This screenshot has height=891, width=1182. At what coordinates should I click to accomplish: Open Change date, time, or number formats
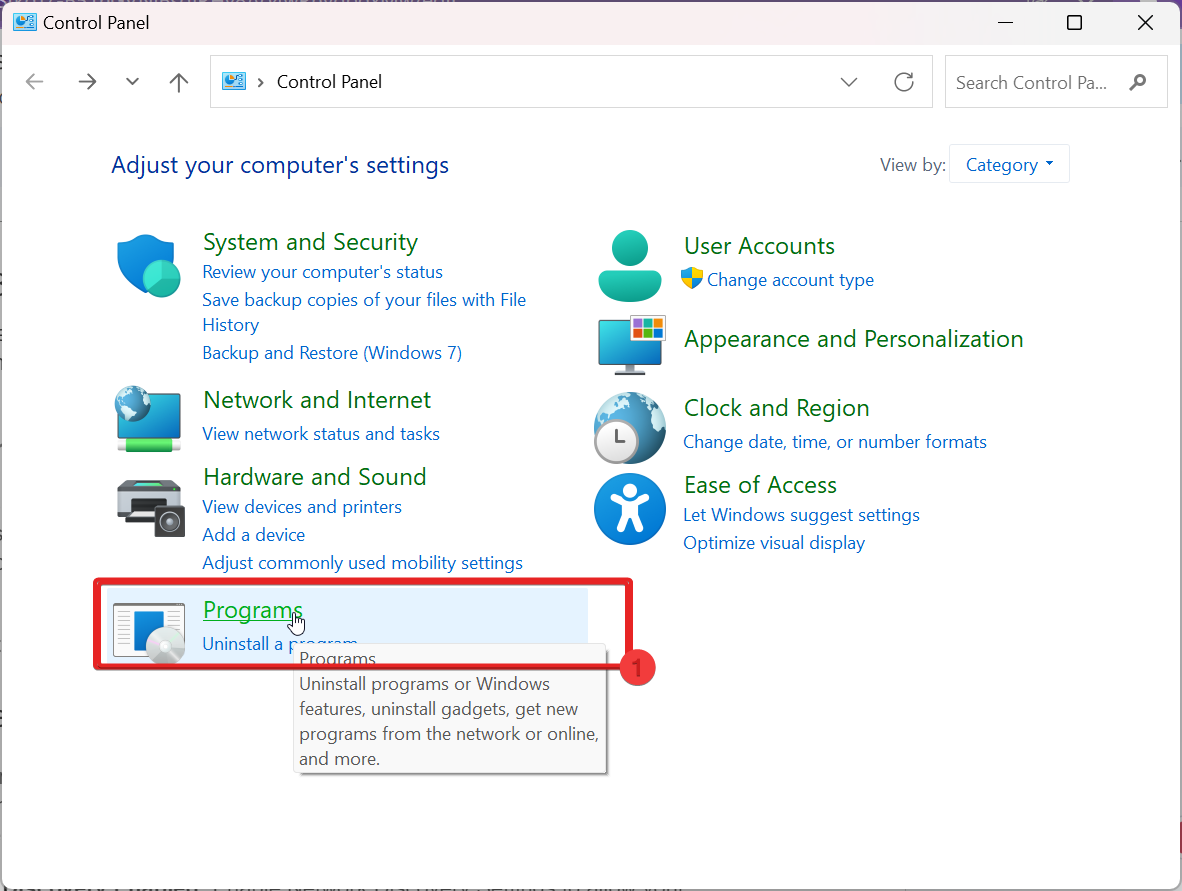pyautogui.click(x=834, y=442)
